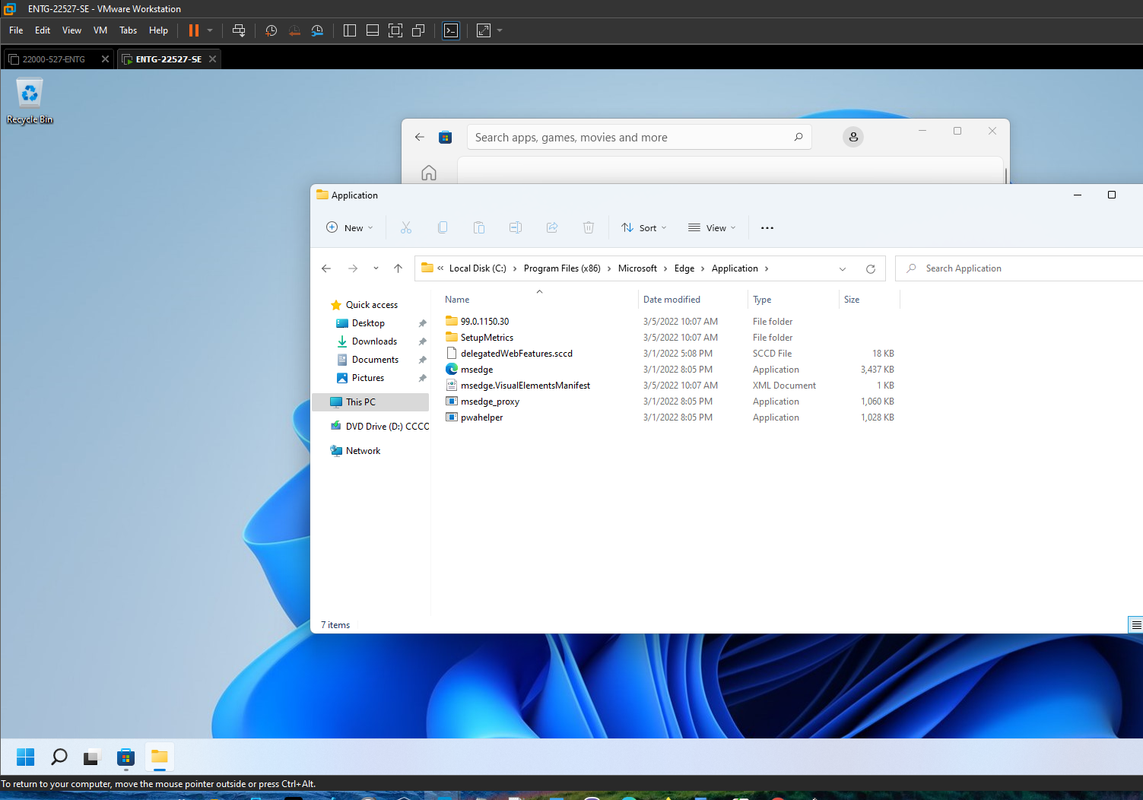Click the Delete trash icon

click(x=588, y=228)
